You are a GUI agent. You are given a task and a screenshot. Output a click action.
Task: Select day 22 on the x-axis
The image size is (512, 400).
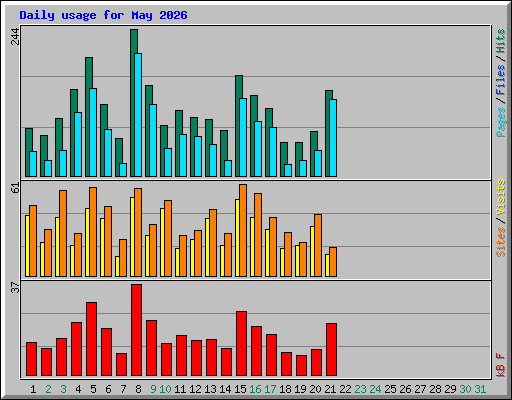click(345, 389)
